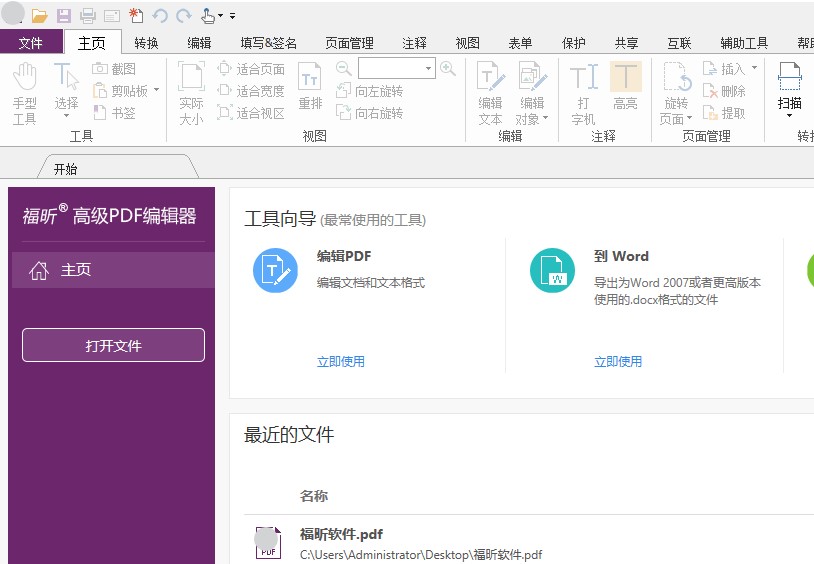Click the 插入 insert pages option
Image resolution: width=814 pixels, height=564 pixels.
(x=725, y=69)
